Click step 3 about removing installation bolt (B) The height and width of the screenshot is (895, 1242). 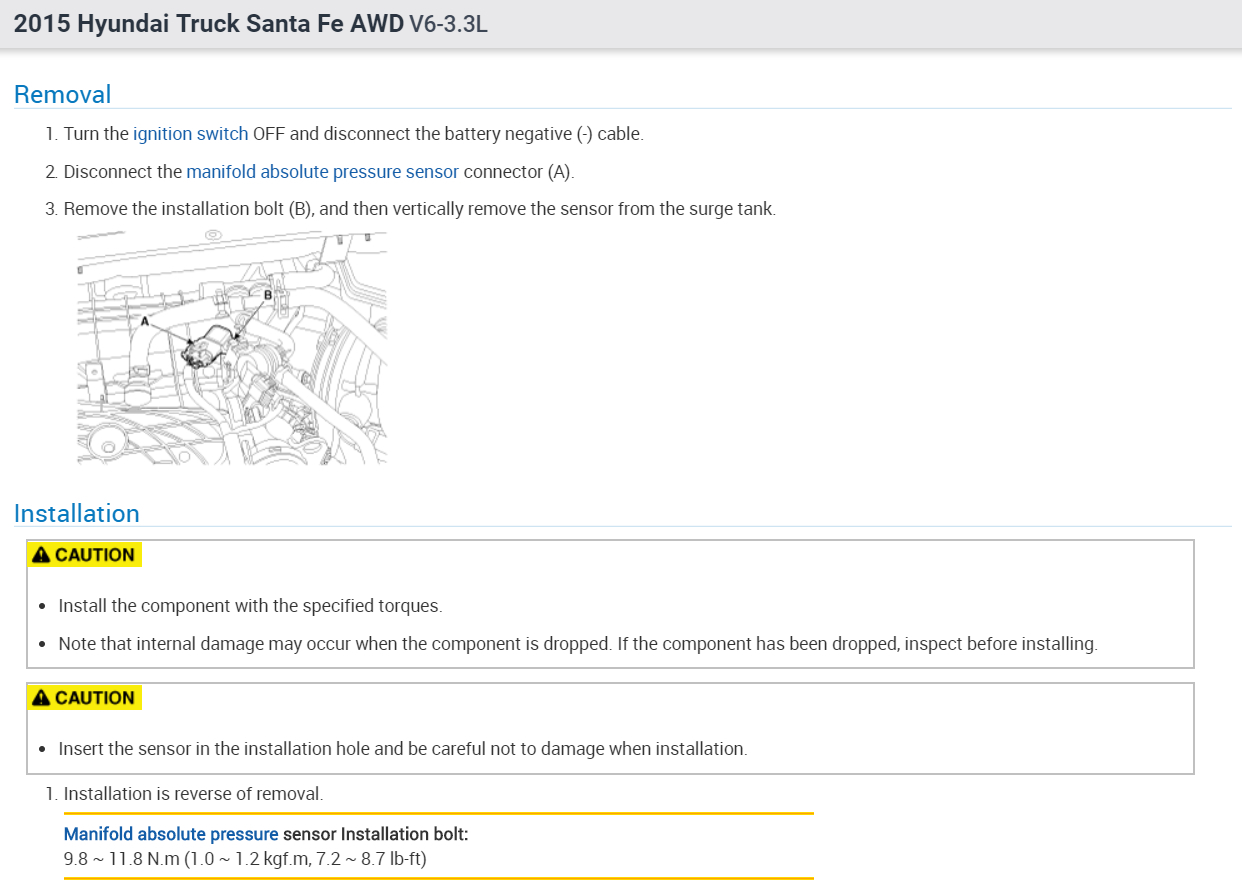pyautogui.click(x=419, y=209)
